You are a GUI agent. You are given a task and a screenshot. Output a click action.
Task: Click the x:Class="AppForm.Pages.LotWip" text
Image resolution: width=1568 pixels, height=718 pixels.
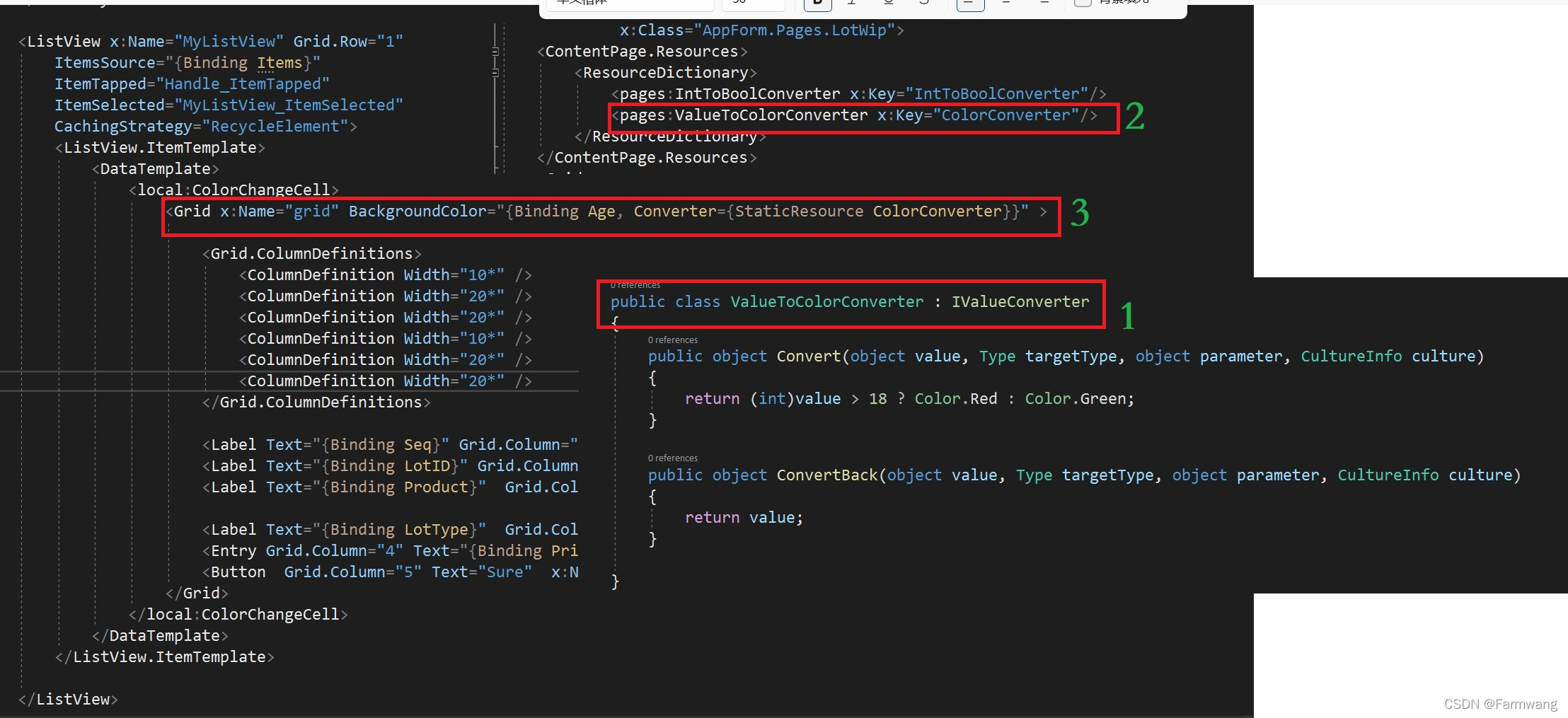[757, 30]
